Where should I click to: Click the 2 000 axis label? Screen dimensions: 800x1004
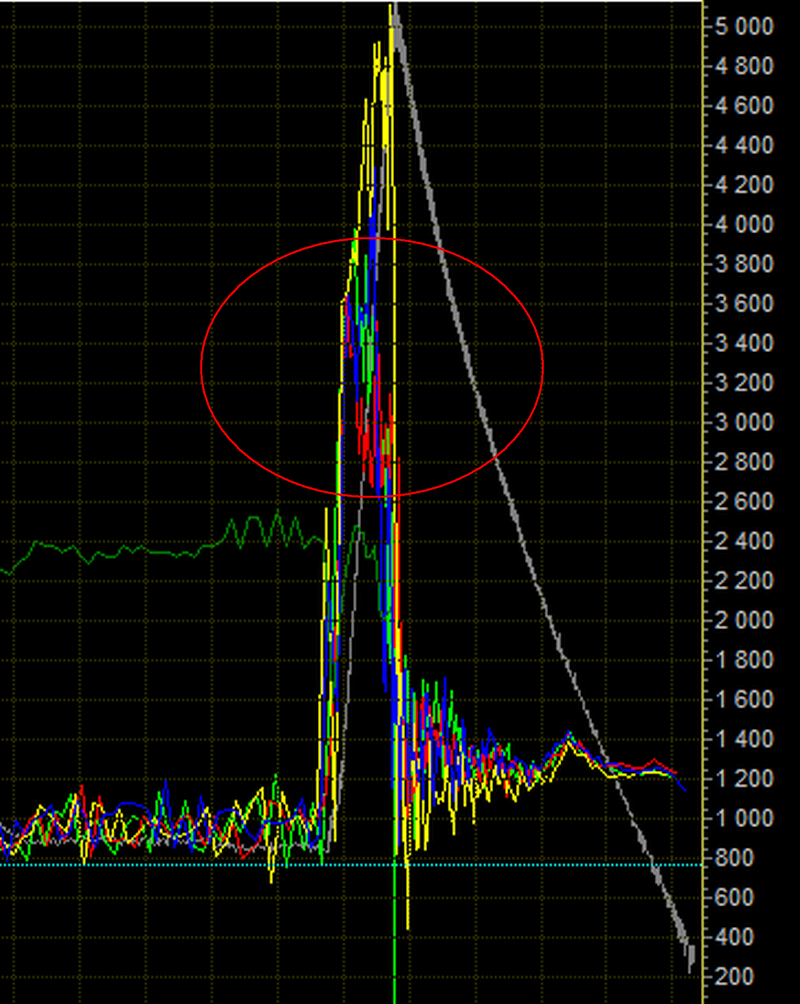[x=746, y=621]
